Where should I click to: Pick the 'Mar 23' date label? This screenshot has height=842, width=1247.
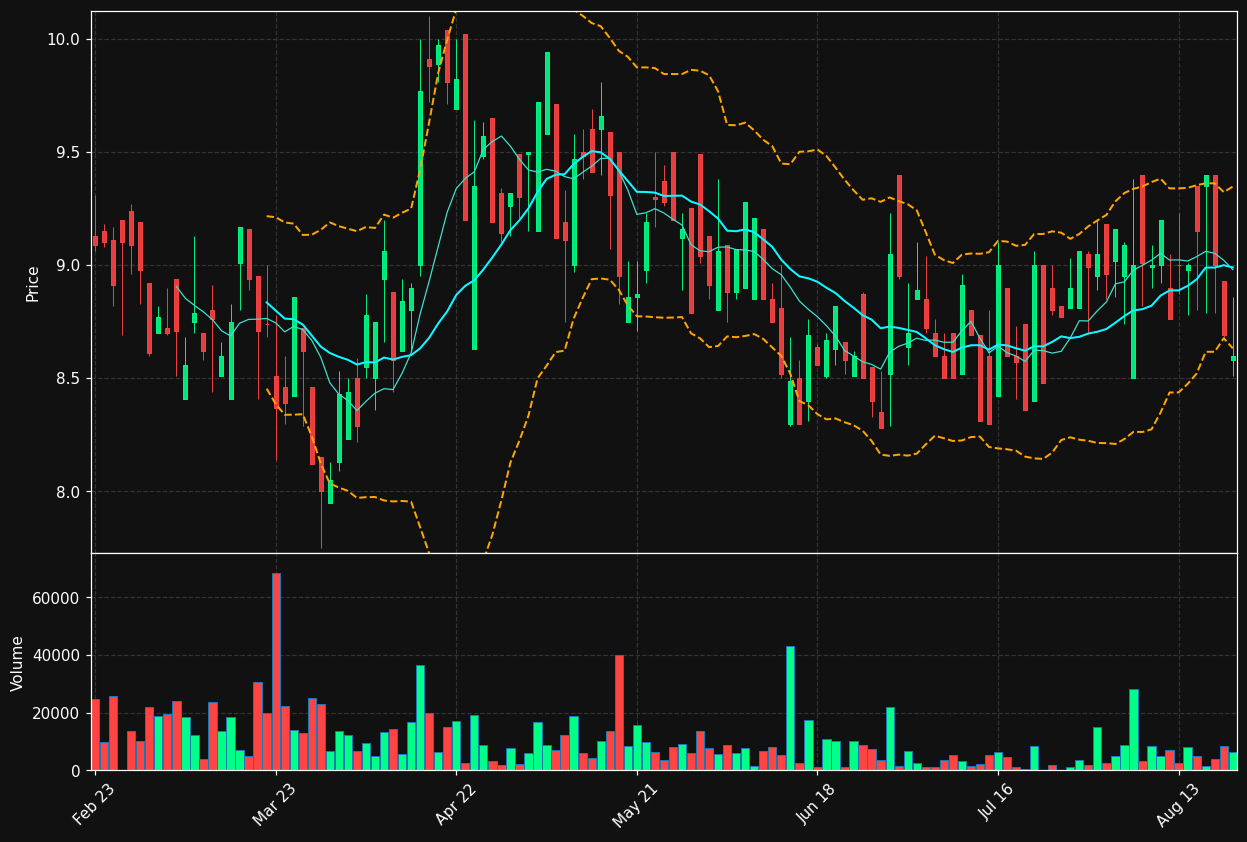point(274,804)
